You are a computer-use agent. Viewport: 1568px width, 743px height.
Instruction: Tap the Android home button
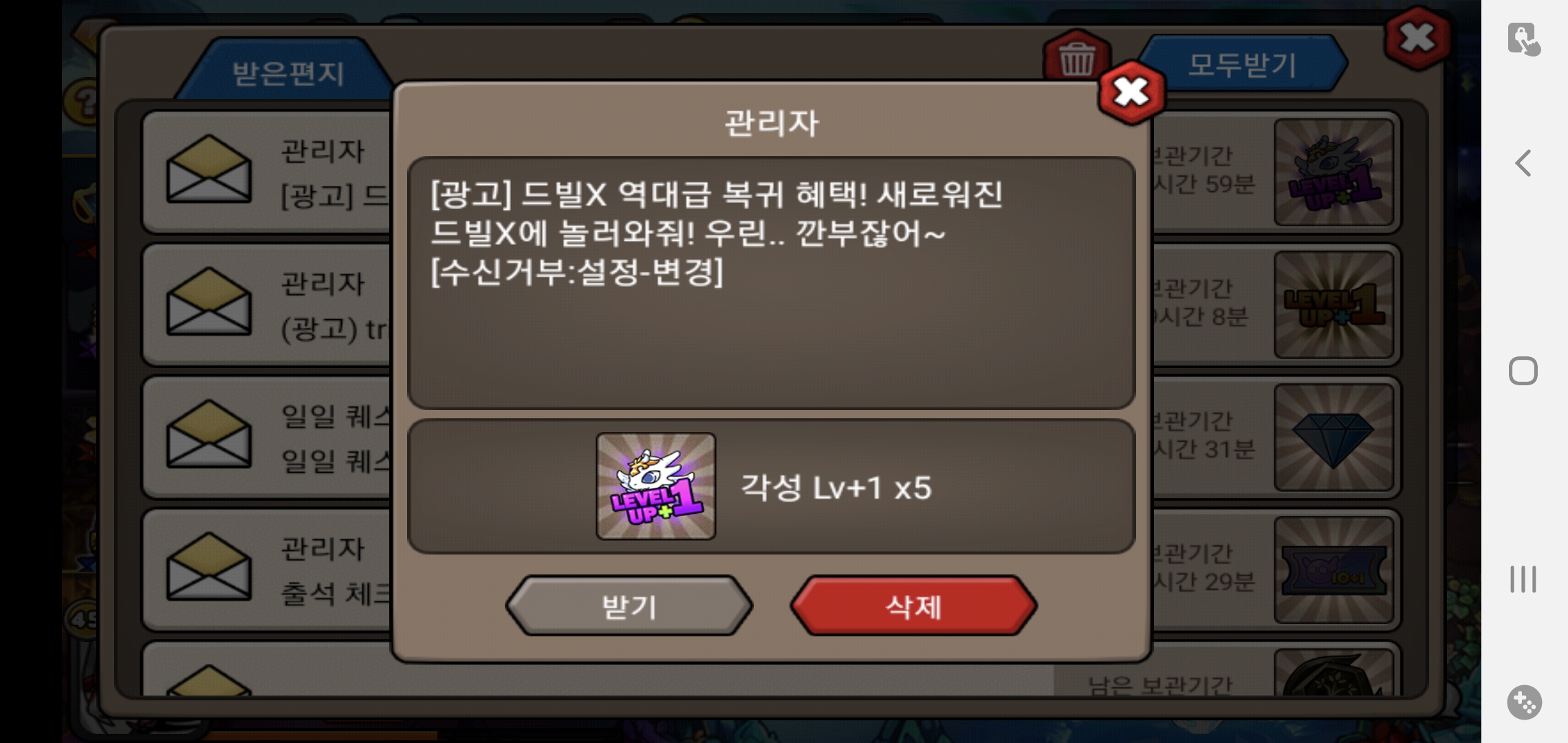(1523, 371)
